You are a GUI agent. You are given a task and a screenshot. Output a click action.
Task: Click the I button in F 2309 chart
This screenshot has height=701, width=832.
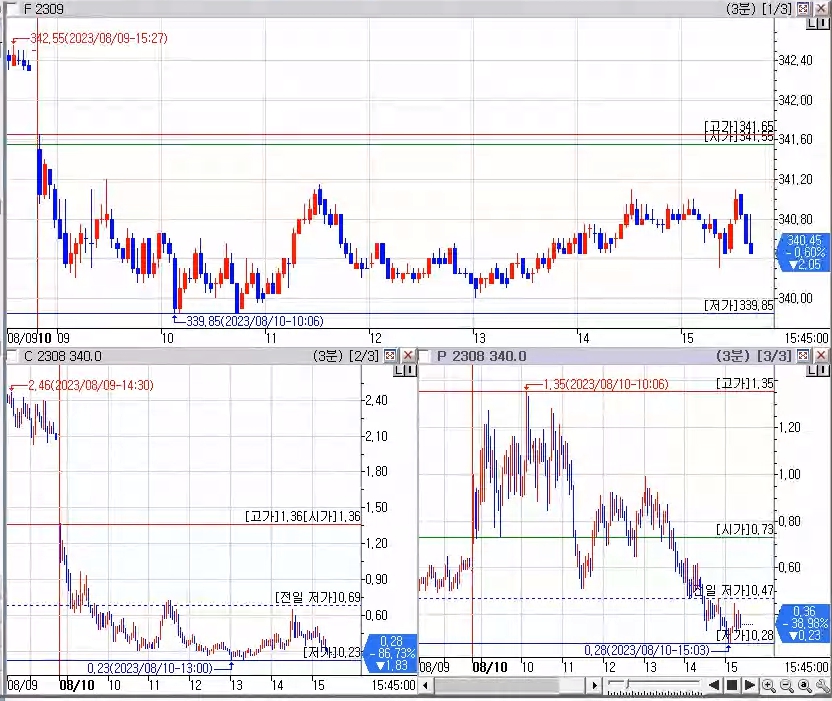pos(822,23)
